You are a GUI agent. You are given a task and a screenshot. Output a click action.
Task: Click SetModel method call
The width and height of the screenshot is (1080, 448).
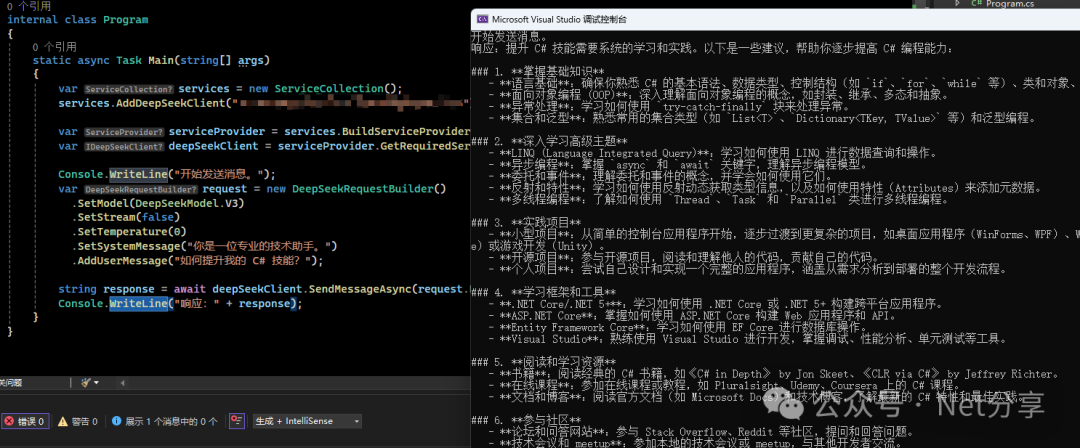pos(103,203)
